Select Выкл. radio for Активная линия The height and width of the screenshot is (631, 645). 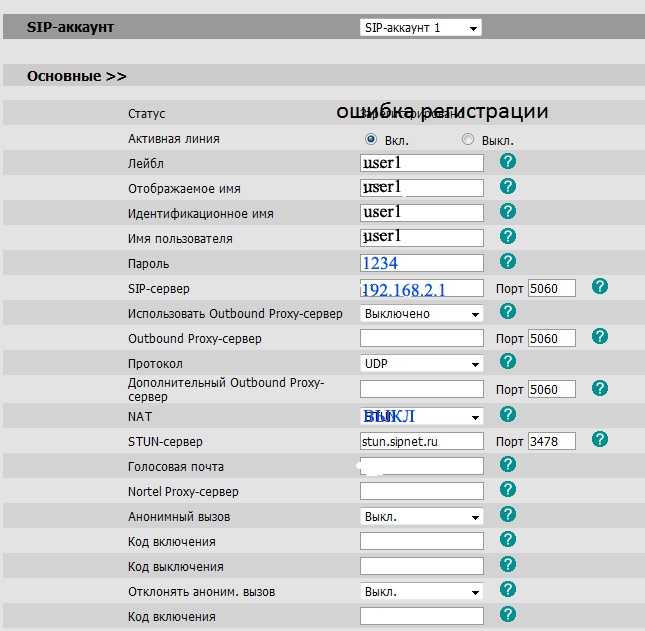[x=468, y=139]
